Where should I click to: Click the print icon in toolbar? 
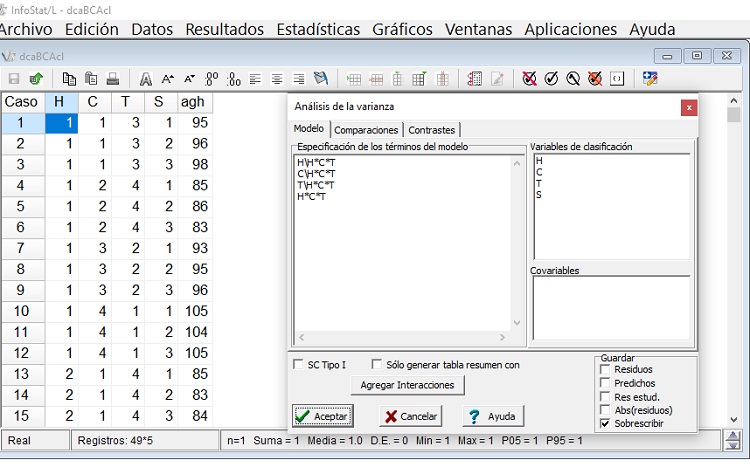click(x=113, y=78)
